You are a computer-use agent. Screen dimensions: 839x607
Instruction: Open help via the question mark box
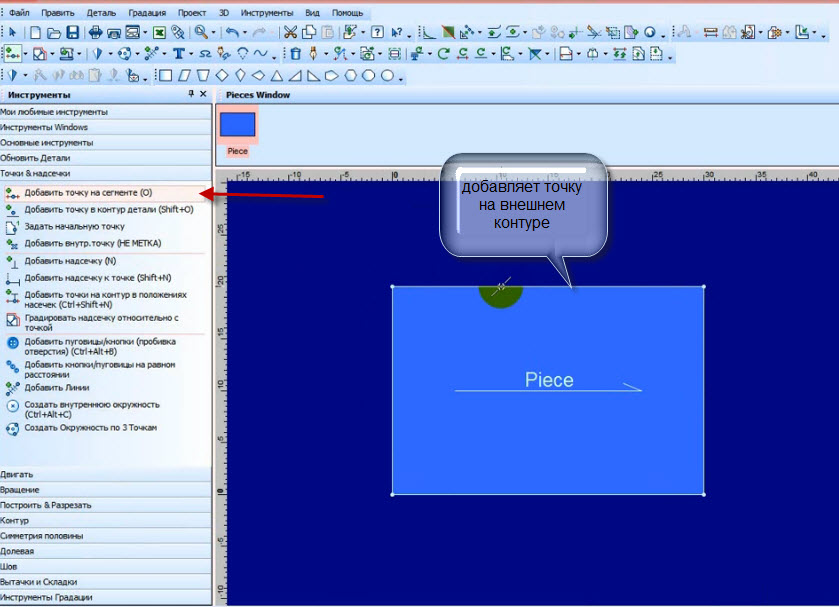[x=377, y=33]
